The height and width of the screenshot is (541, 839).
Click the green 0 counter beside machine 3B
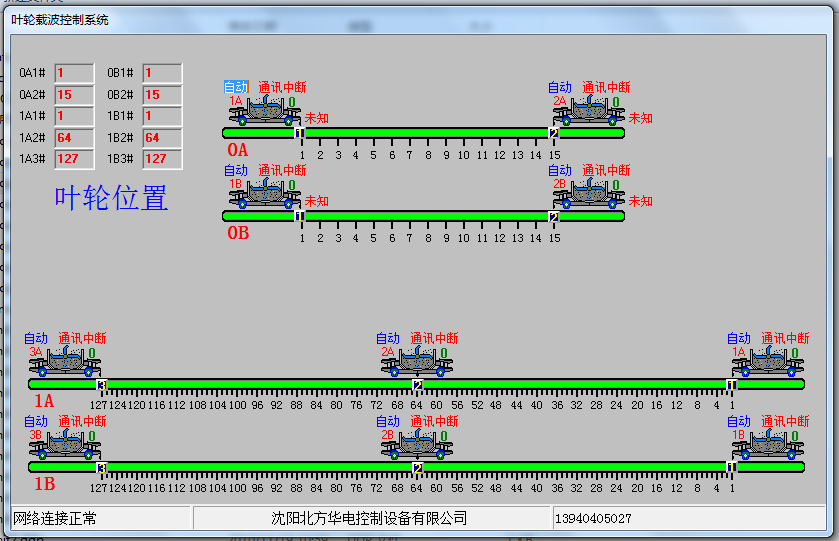92,436
